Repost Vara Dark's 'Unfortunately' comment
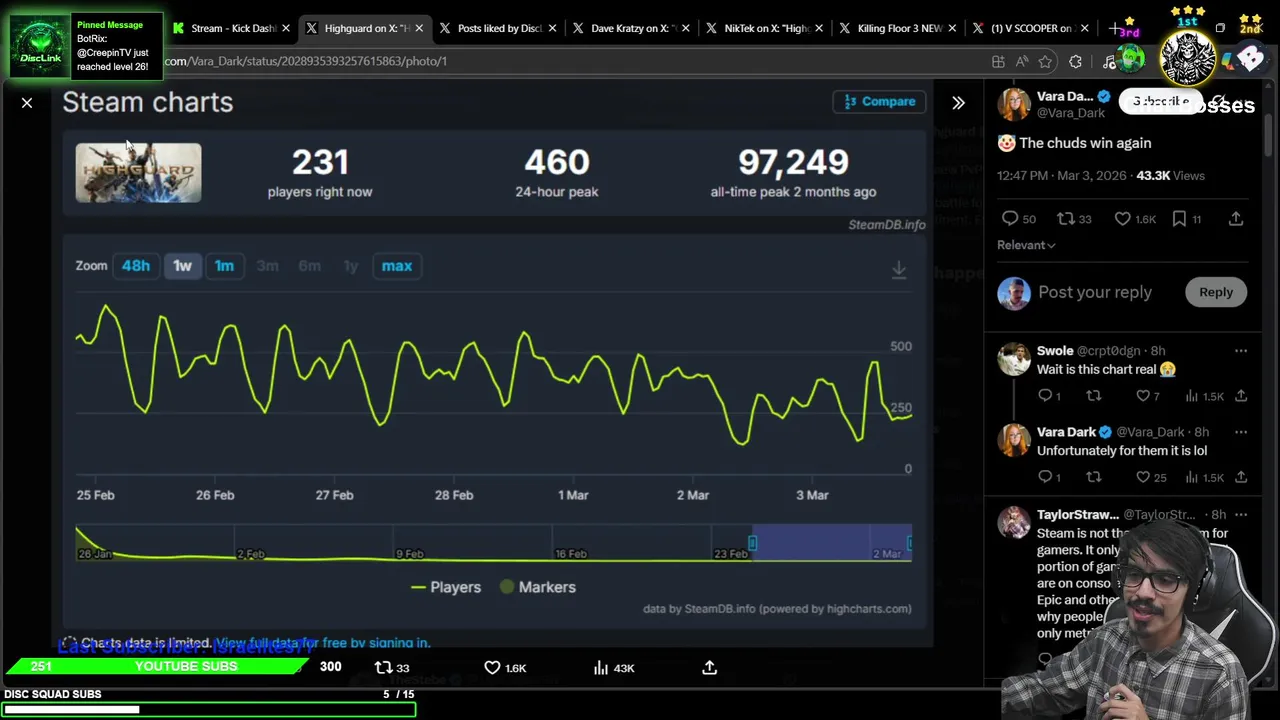 1093,477
